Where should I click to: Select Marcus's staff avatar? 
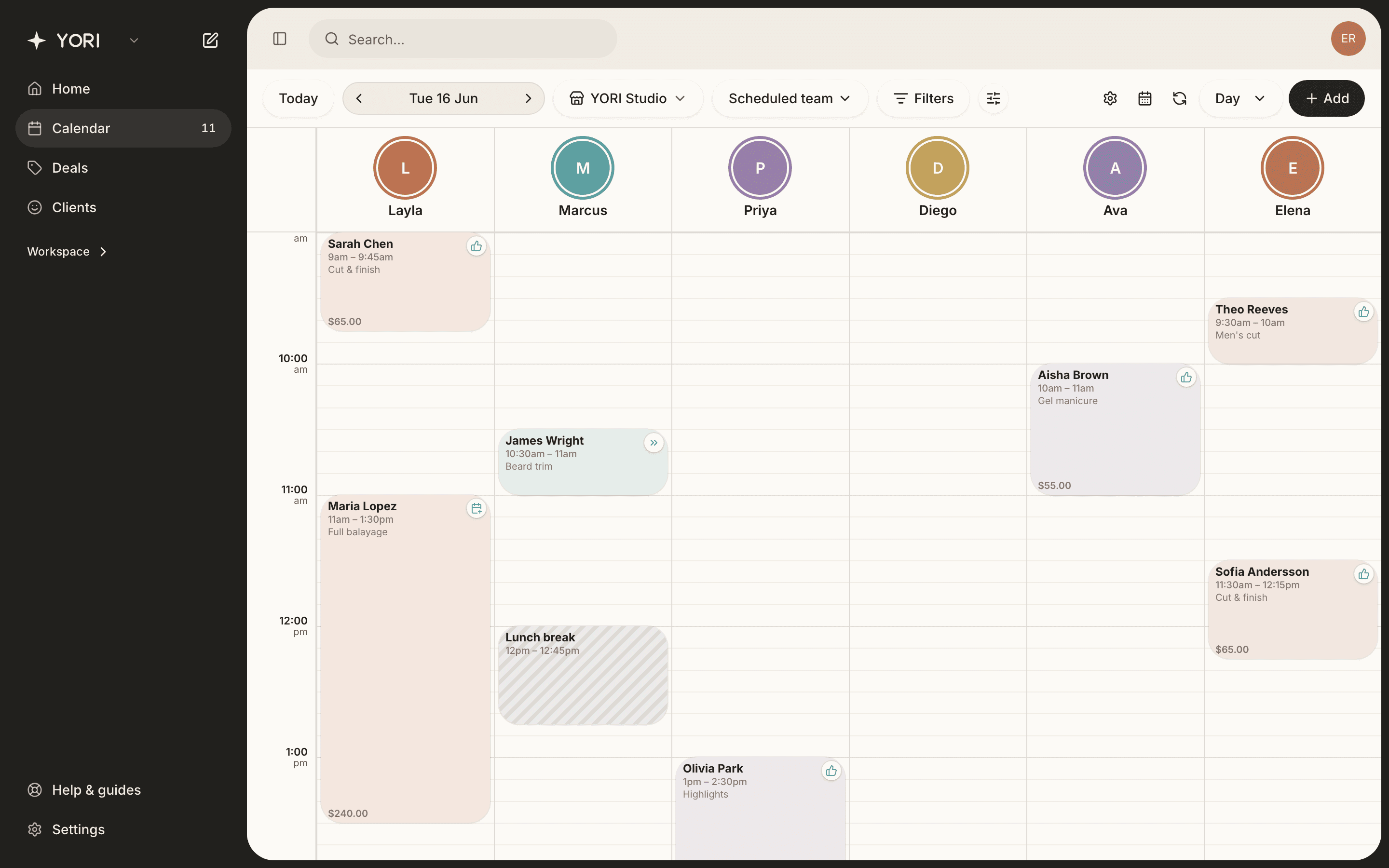583,168
